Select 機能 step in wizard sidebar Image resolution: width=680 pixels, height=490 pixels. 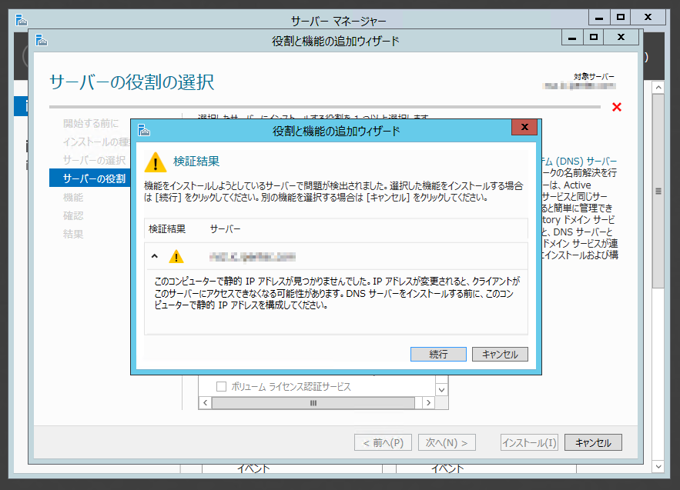coord(73,197)
